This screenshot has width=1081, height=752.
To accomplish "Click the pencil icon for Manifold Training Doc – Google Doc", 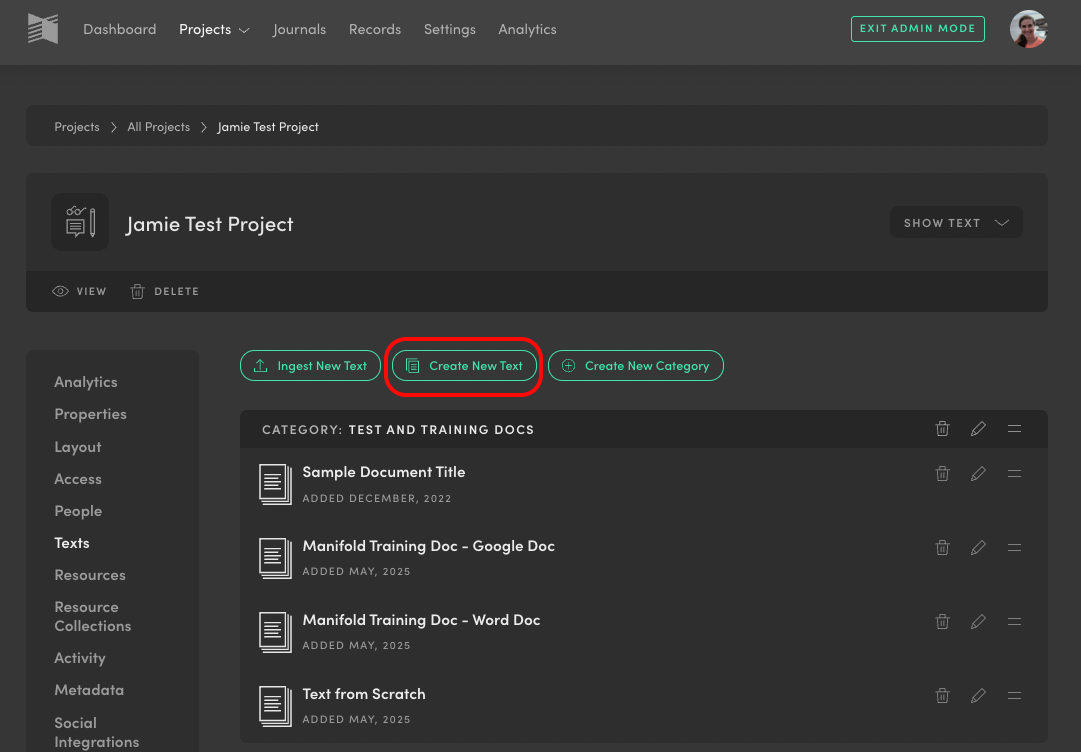I will coord(978,547).
